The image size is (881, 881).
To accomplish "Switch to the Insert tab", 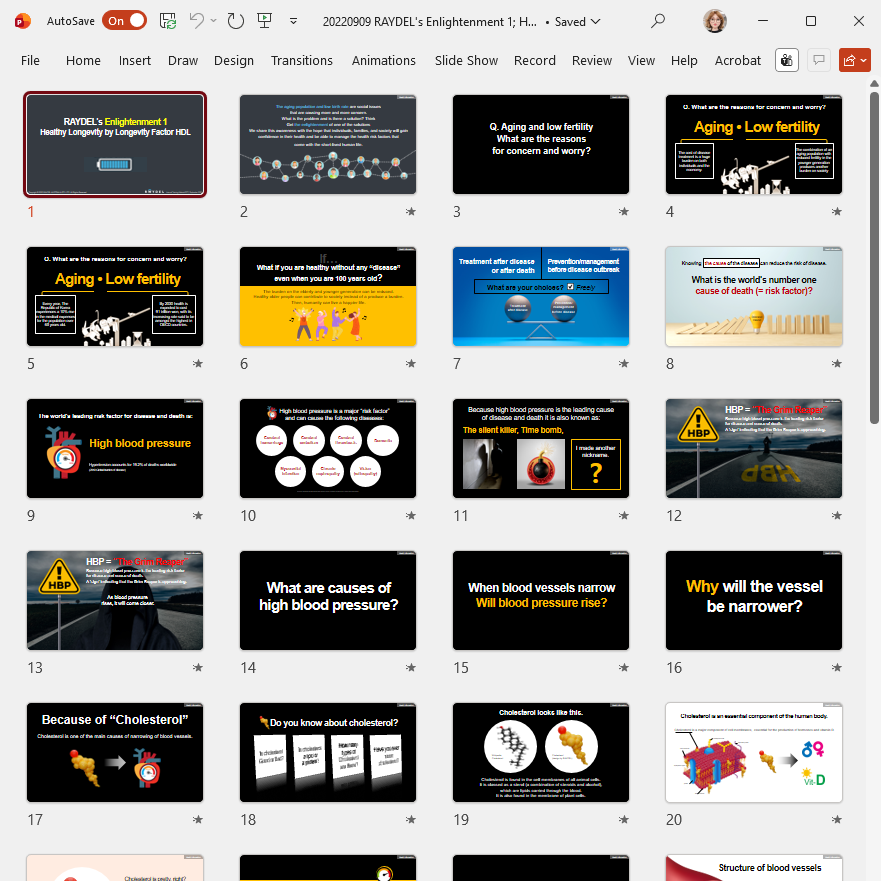I will click(135, 60).
